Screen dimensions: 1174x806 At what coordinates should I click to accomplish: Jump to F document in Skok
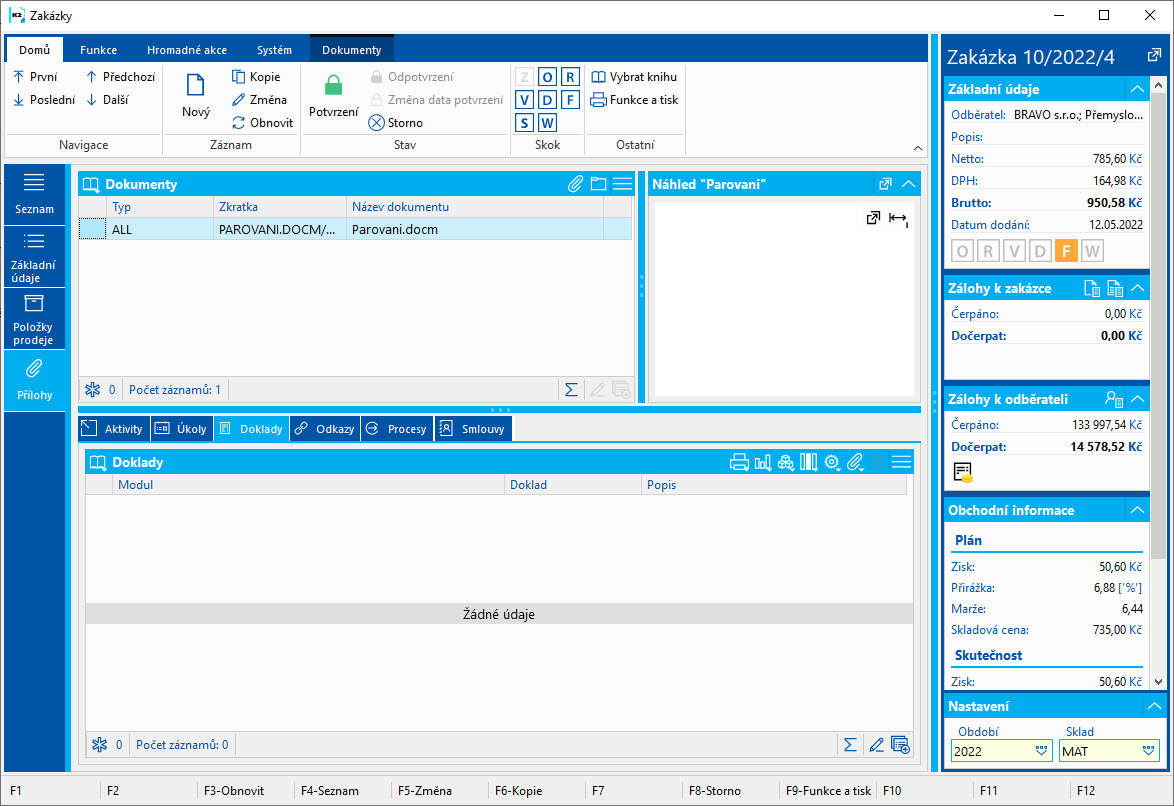(571, 100)
